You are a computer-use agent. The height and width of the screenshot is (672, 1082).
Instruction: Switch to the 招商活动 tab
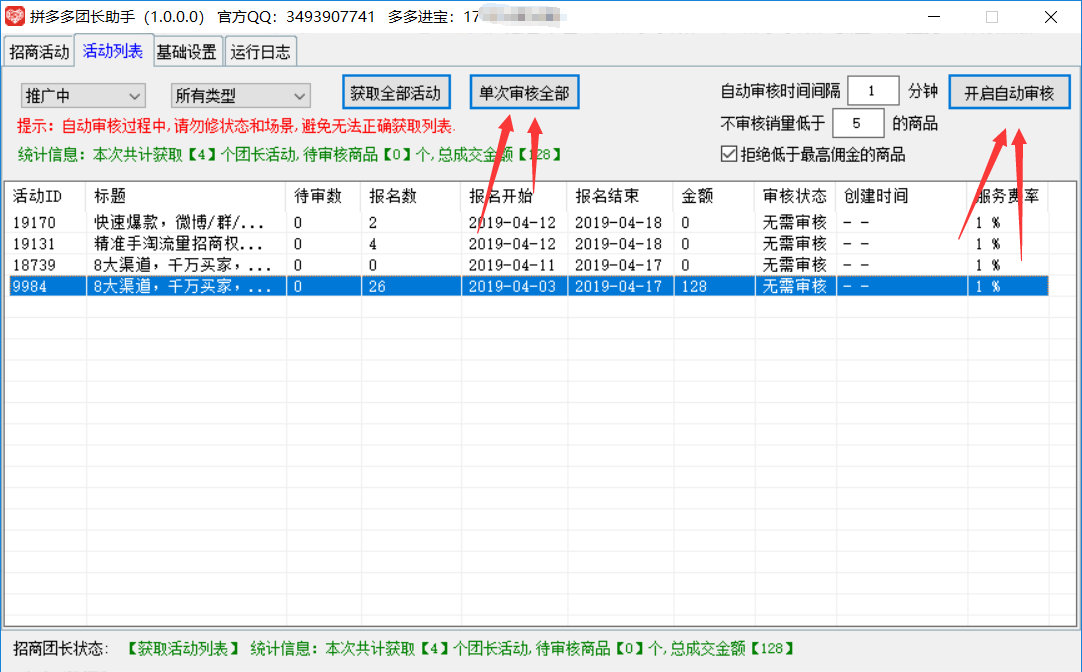click(40, 52)
